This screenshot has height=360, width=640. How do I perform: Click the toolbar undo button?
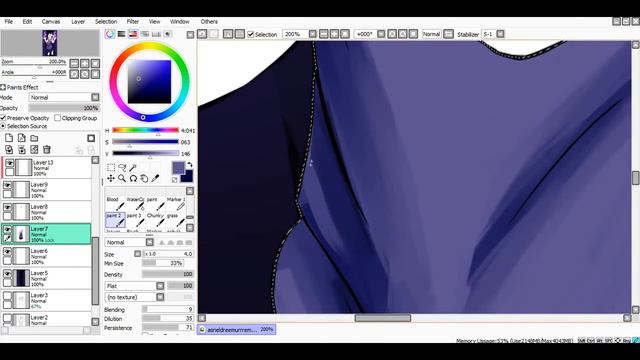(202, 34)
